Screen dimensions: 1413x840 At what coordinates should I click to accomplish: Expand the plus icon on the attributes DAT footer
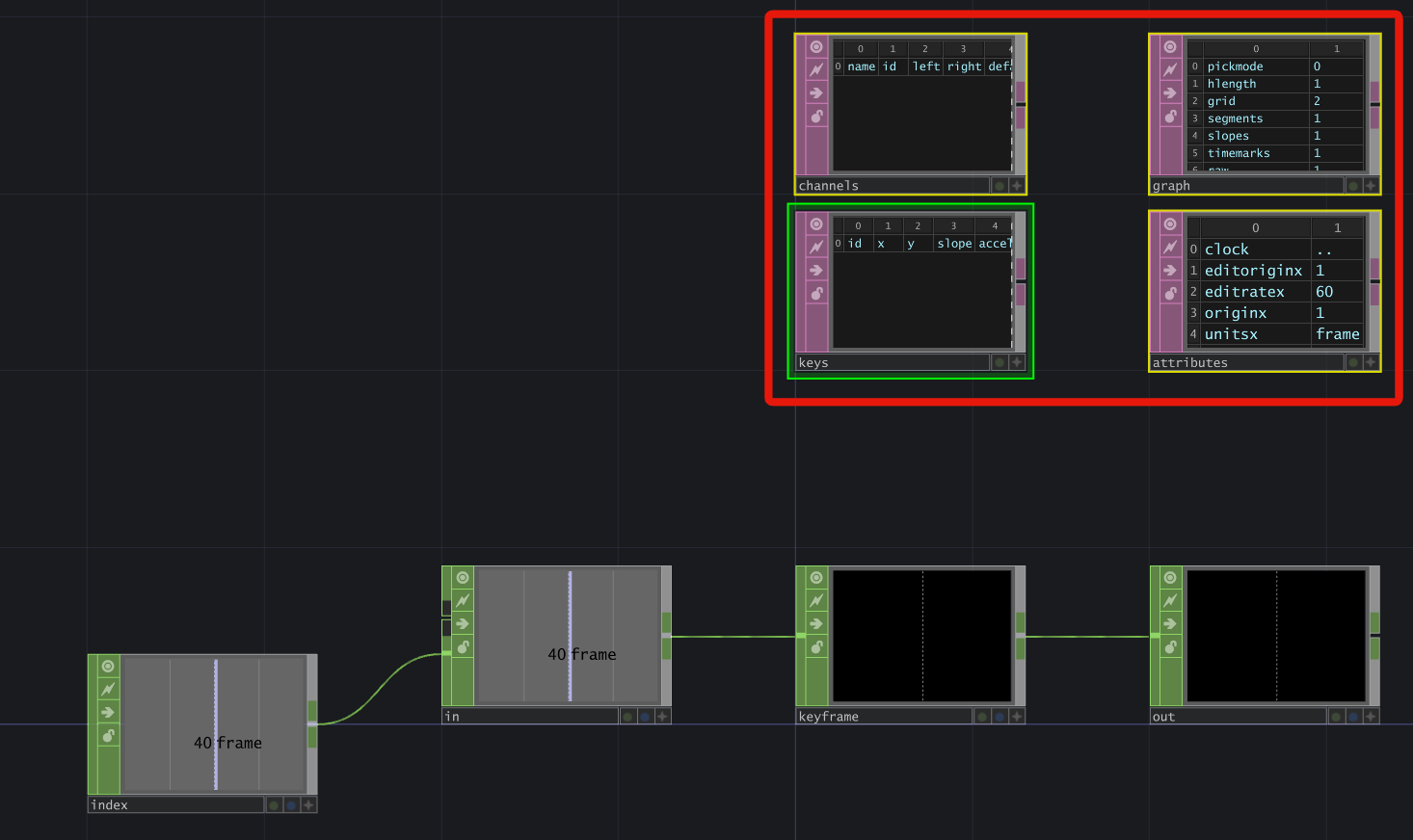[1373, 362]
